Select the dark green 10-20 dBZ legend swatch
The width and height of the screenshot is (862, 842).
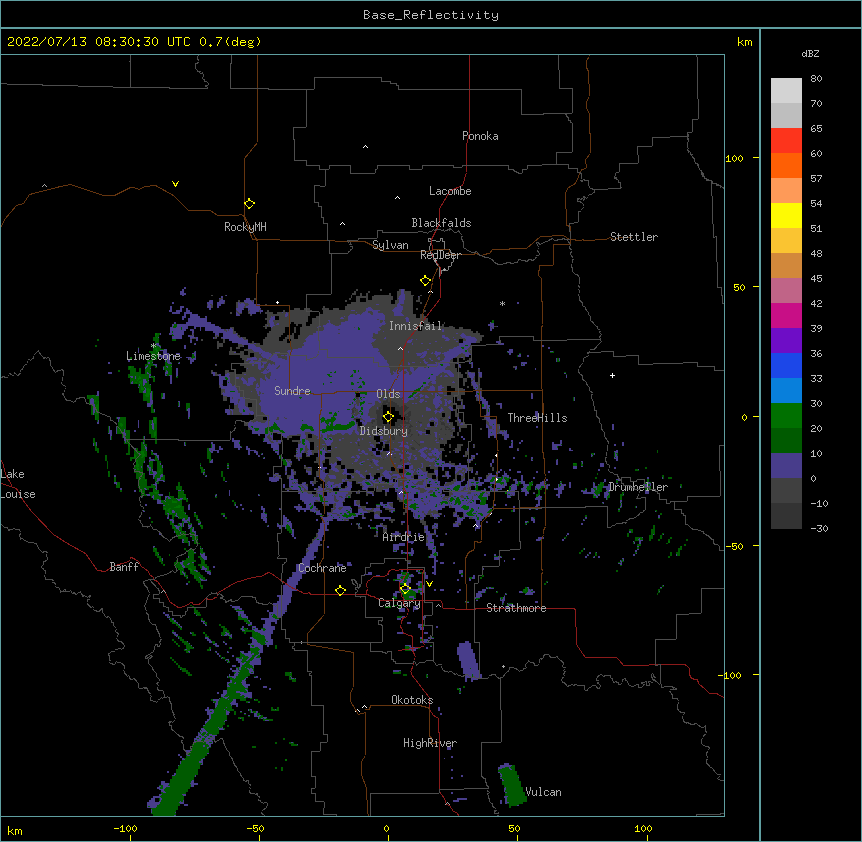(x=786, y=441)
